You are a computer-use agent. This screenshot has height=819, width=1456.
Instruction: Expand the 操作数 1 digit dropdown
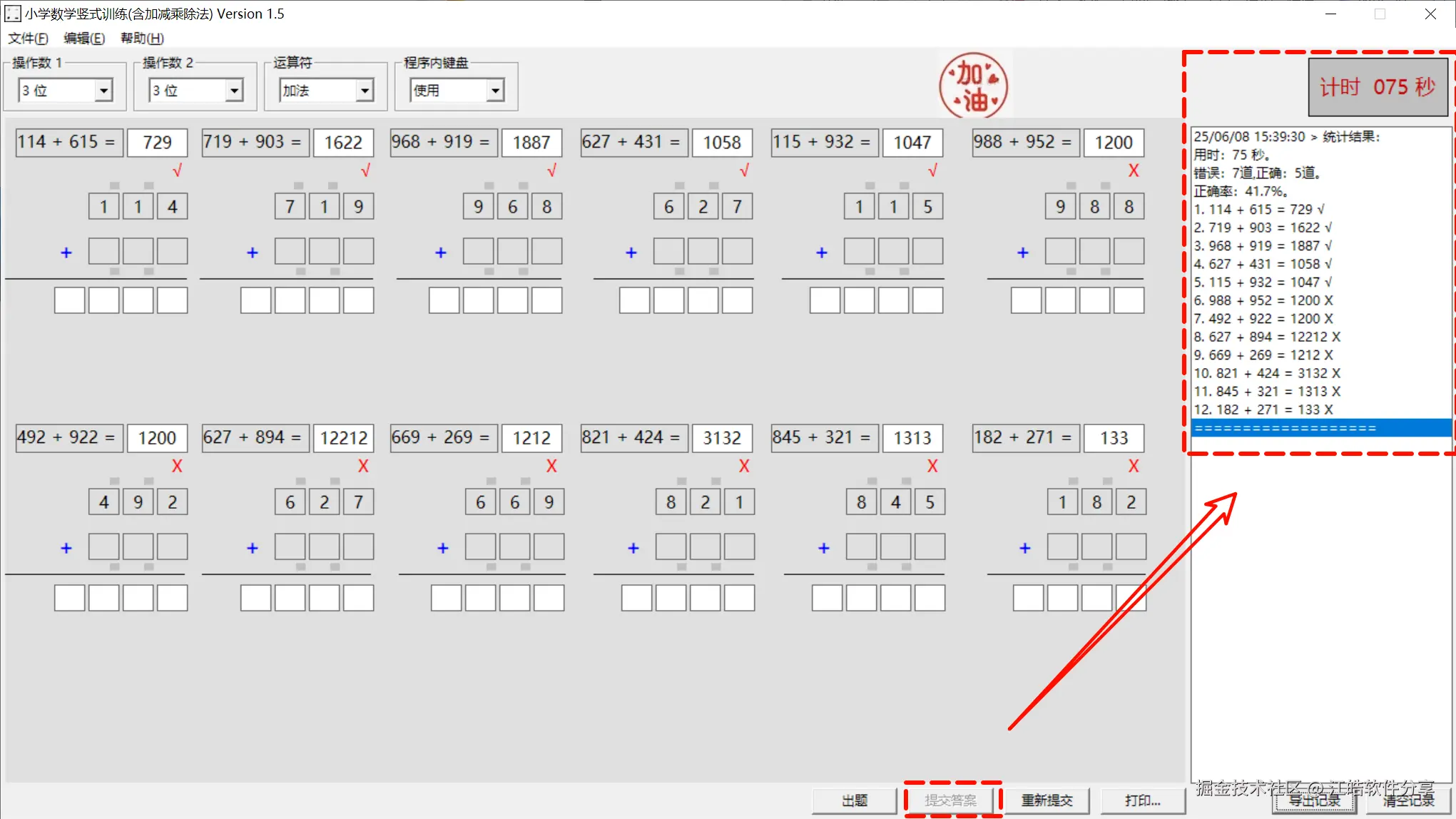coord(104,91)
